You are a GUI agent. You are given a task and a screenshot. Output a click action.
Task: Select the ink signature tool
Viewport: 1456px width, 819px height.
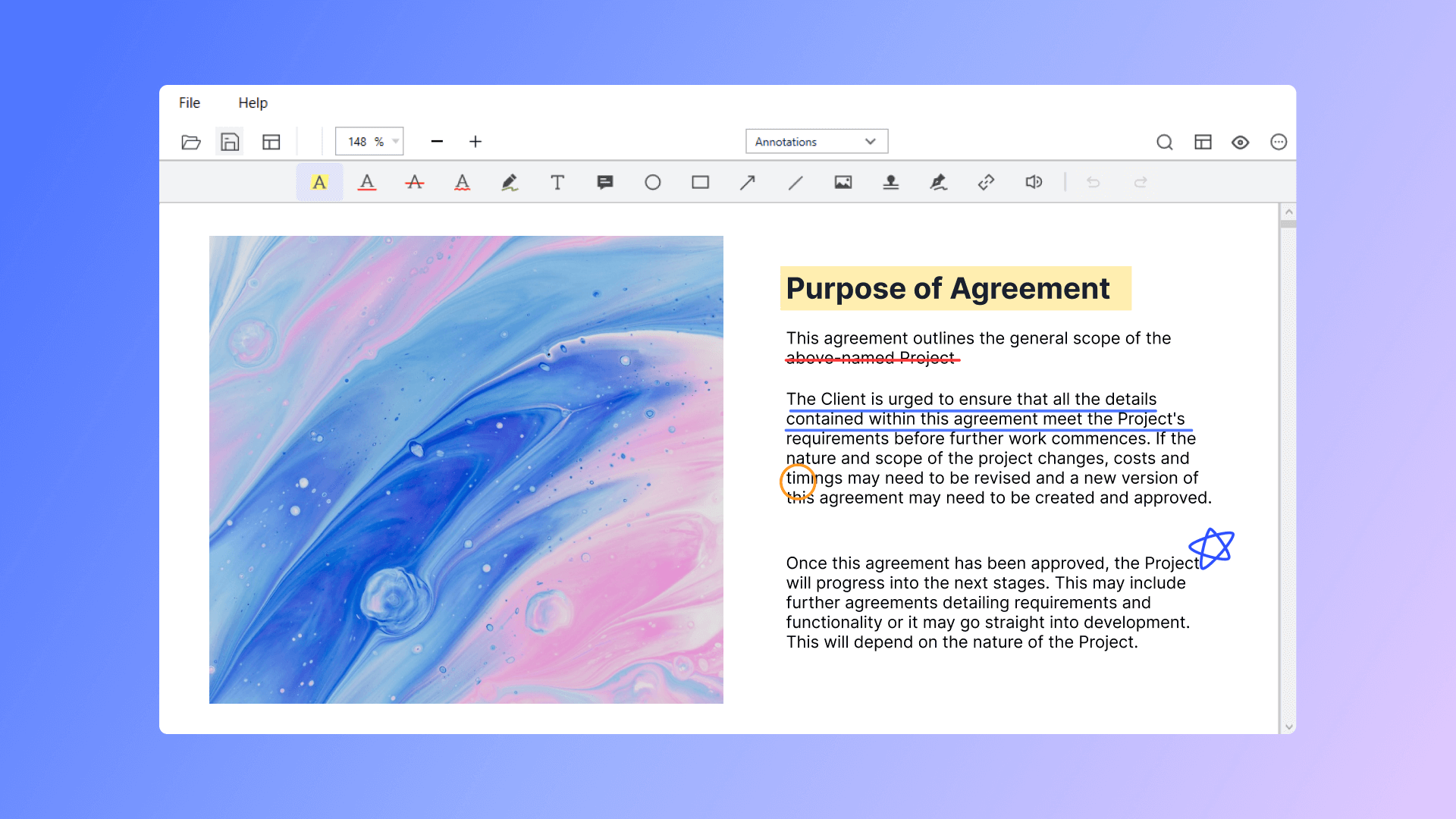point(938,182)
